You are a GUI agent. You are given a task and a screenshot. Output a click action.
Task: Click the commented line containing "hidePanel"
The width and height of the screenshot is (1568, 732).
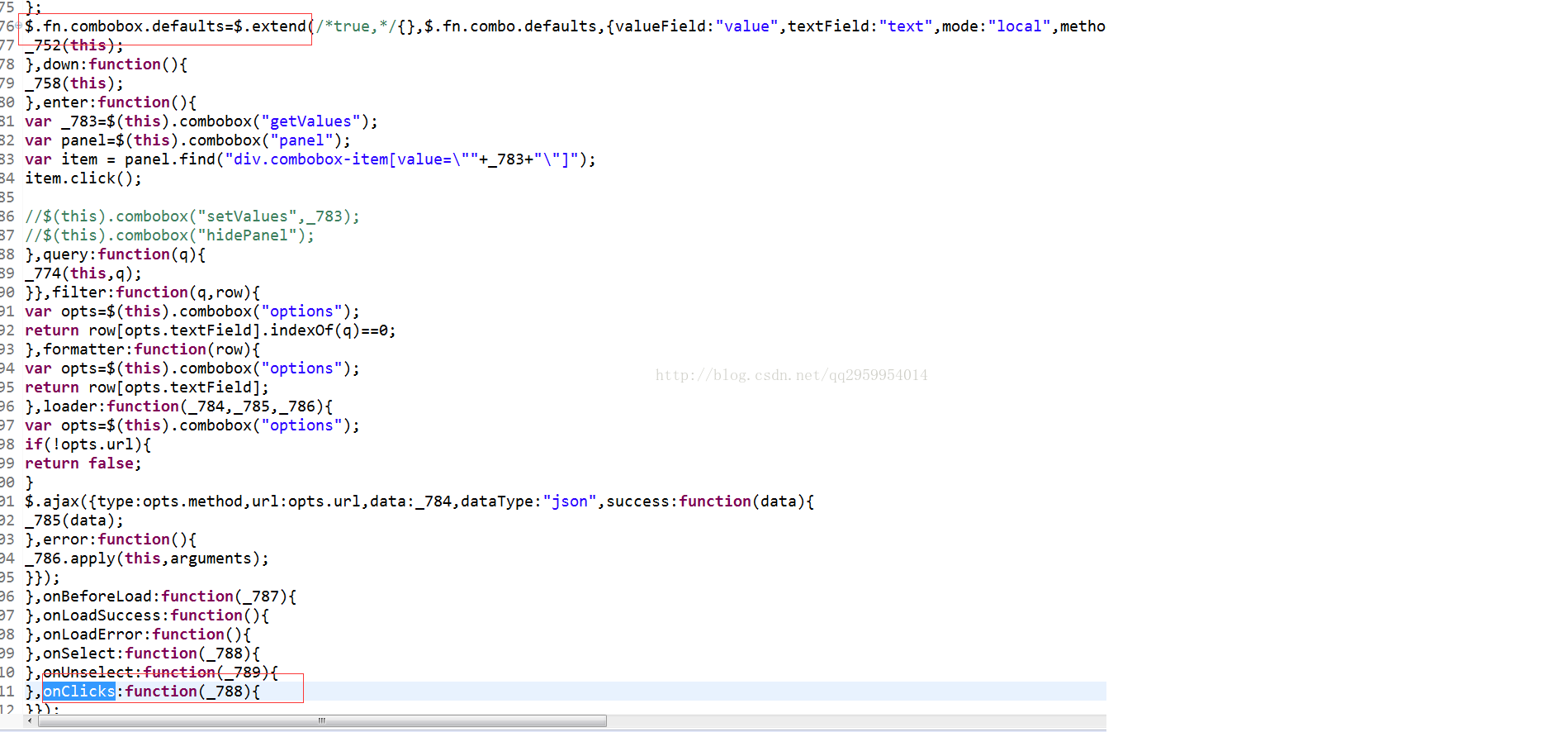coord(170,235)
